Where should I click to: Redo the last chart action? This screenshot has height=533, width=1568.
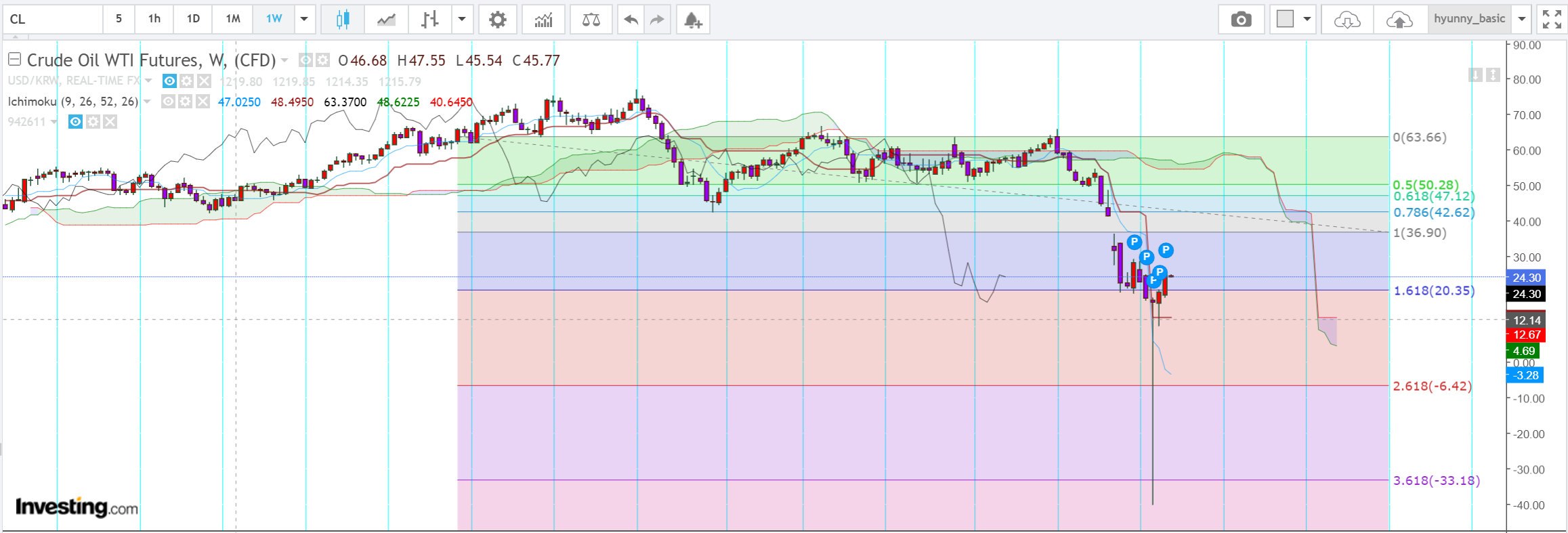(657, 20)
